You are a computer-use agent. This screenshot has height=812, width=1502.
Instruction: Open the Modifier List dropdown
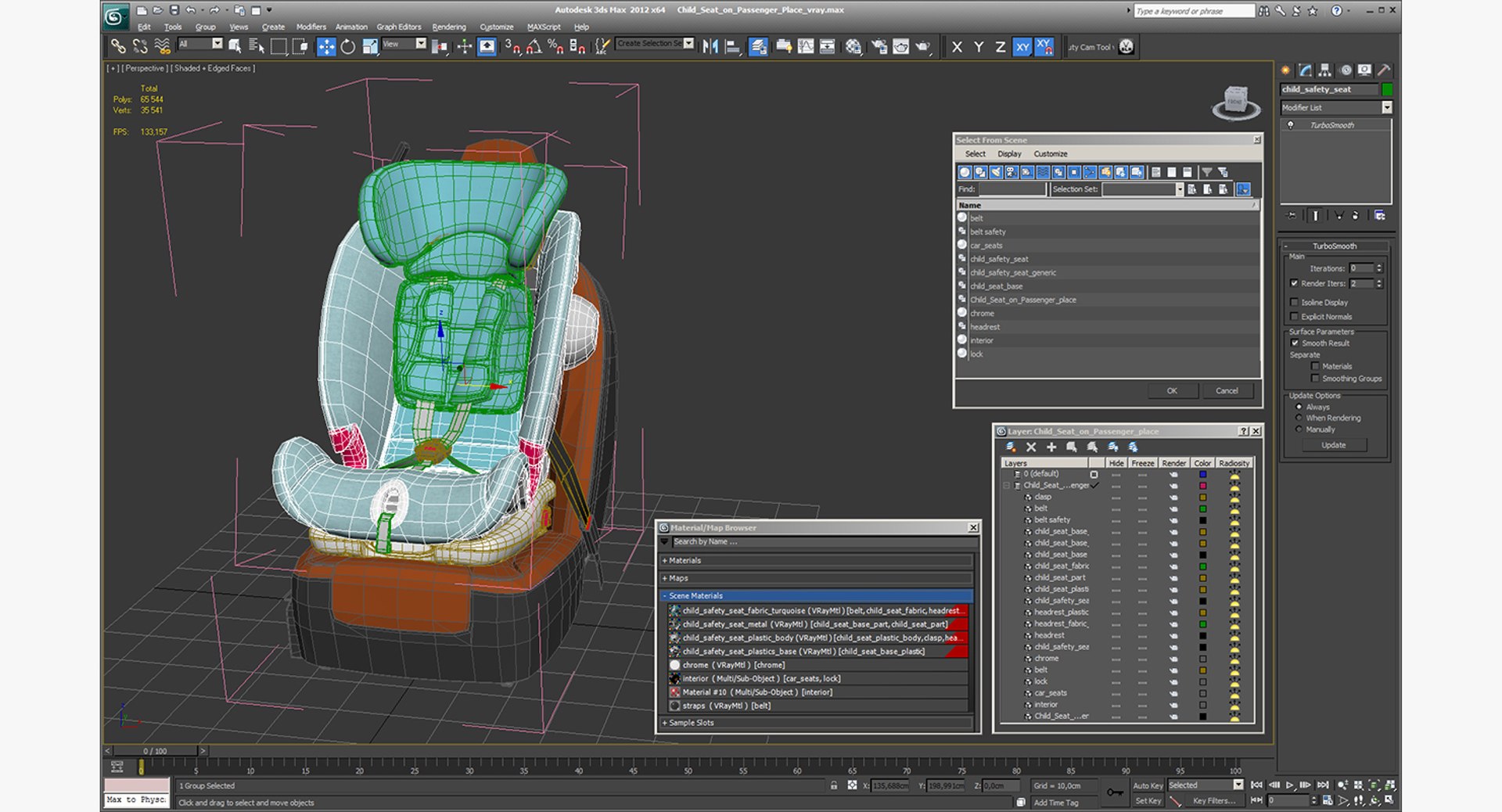click(x=1387, y=107)
